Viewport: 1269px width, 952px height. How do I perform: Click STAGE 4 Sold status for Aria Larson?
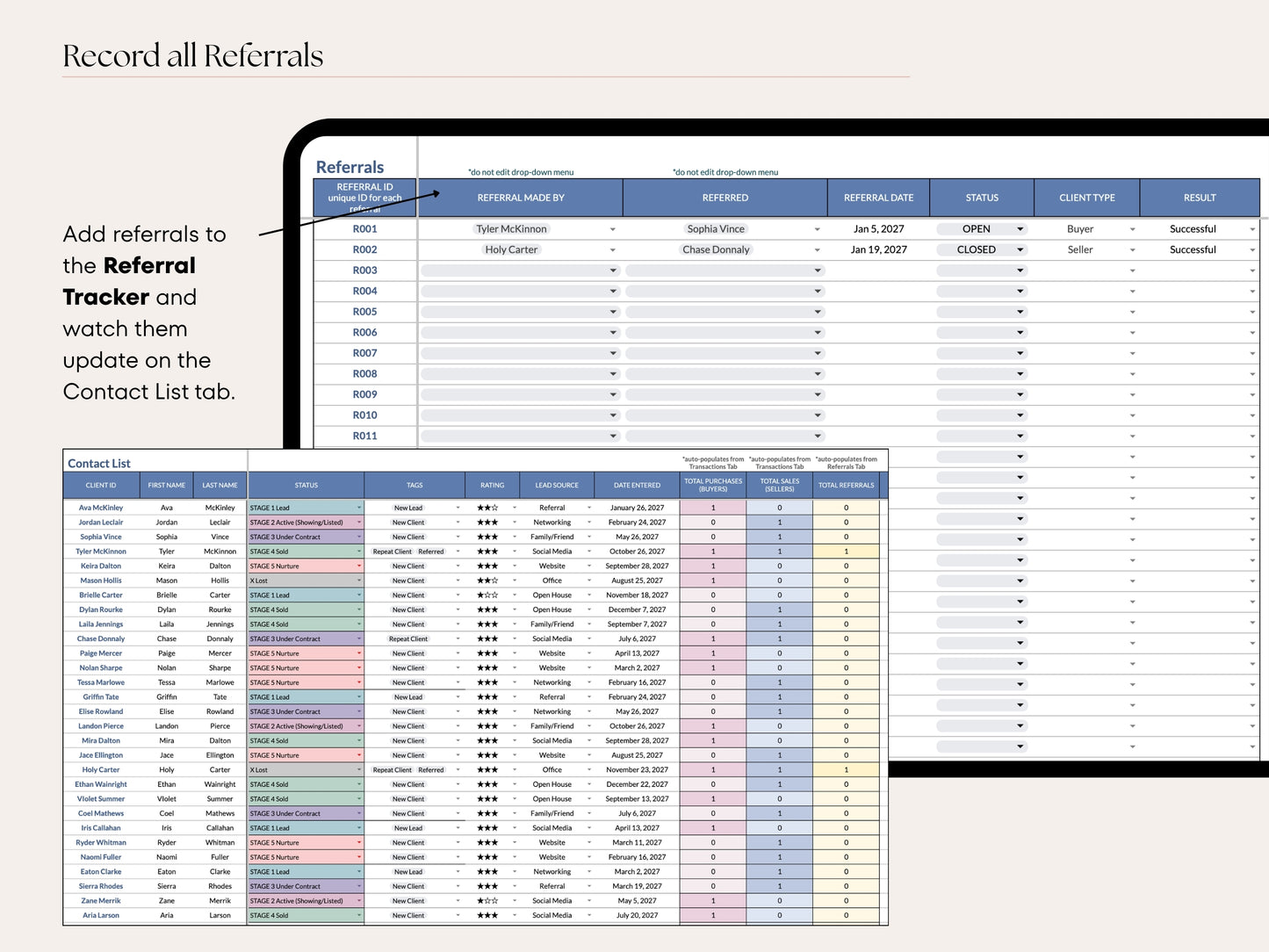tap(306, 916)
